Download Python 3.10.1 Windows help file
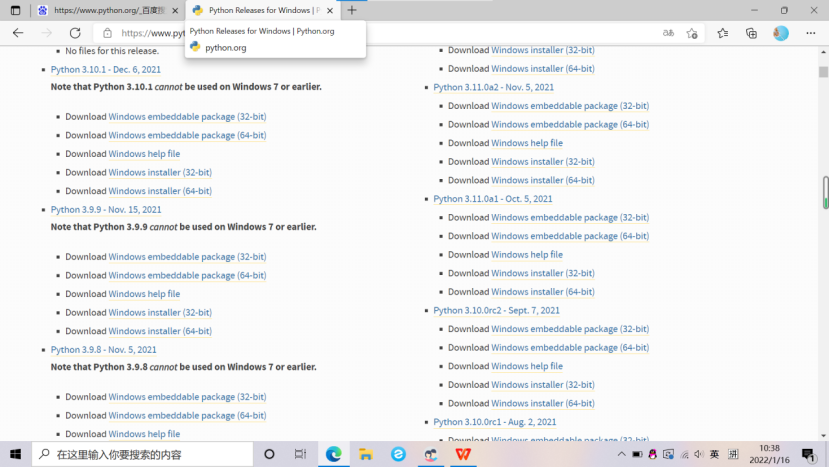 tap(144, 154)
